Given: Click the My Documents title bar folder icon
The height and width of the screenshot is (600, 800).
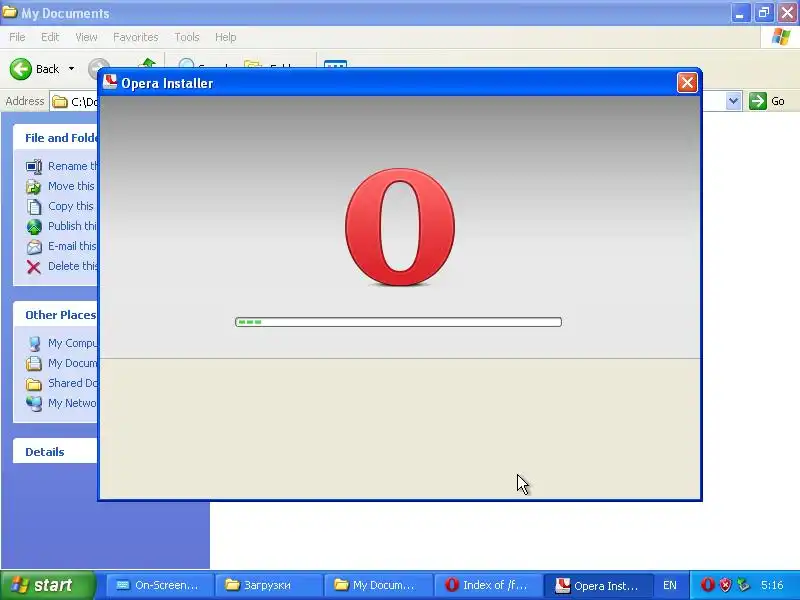Looking at the screenshot, I should (x=9, y=12).
